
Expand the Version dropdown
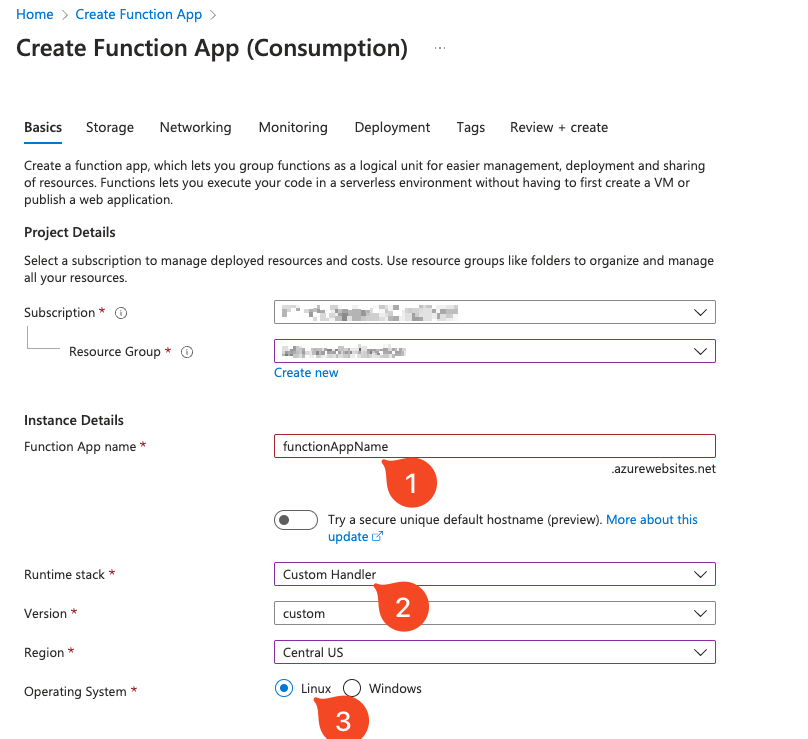(495, 613)
